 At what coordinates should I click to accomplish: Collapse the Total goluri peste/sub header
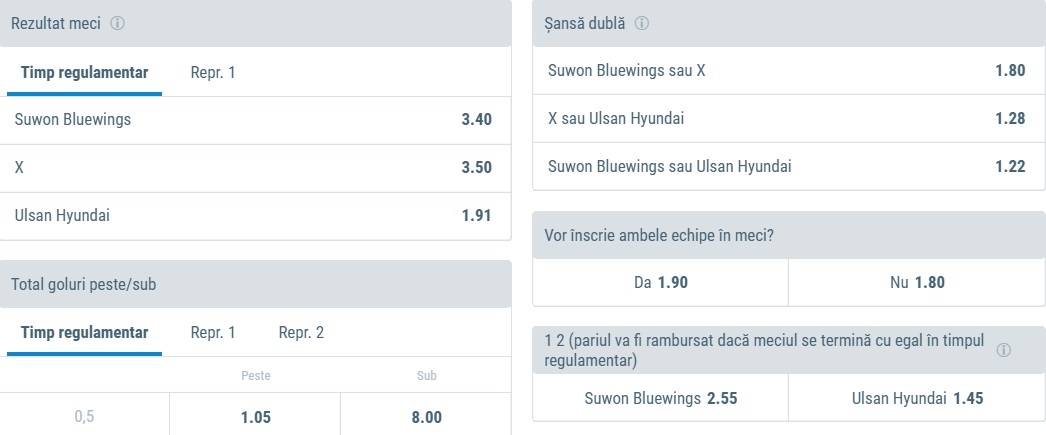pyautogui.click(x=255, y=284)
